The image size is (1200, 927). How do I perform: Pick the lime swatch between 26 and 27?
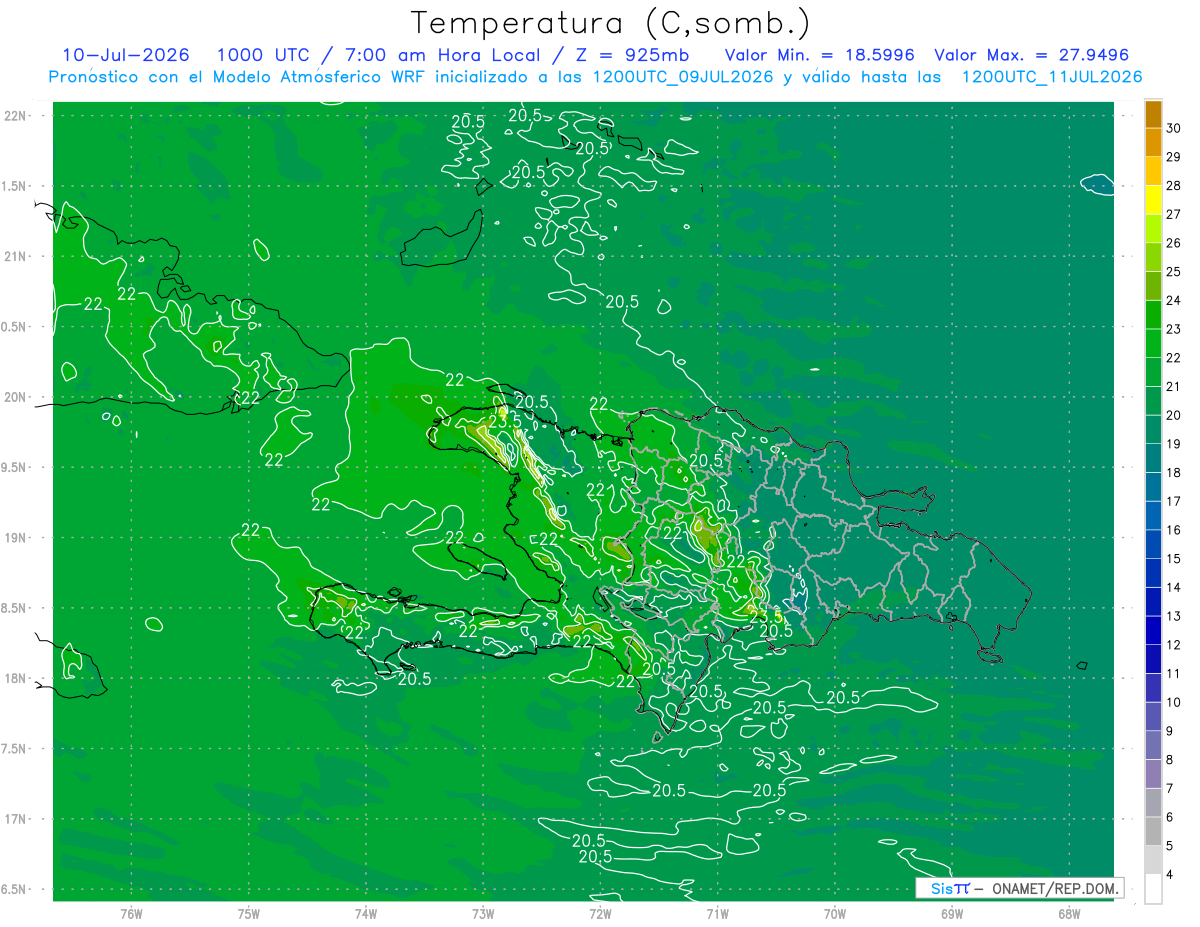(1153, 229)
